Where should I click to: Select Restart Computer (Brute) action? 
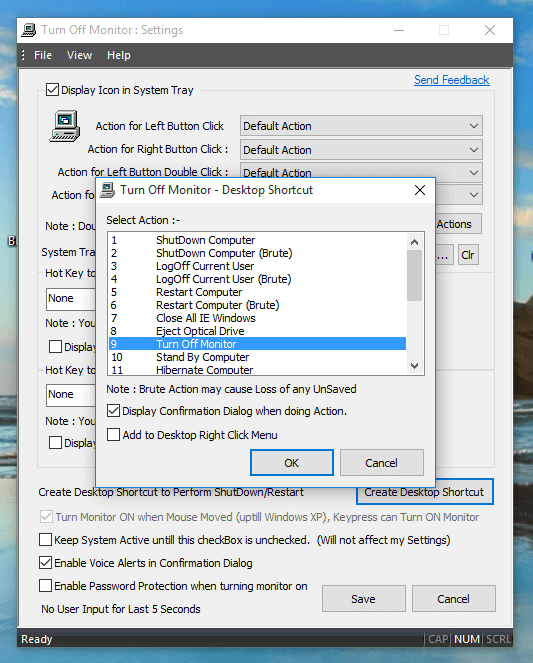pyautogui.click(x=257, y=305)
